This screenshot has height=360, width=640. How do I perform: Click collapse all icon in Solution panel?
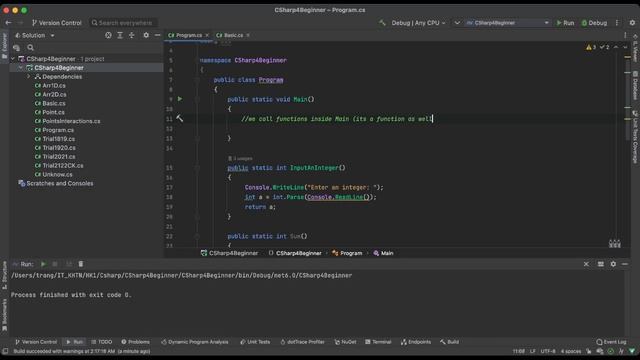point(131,36)
